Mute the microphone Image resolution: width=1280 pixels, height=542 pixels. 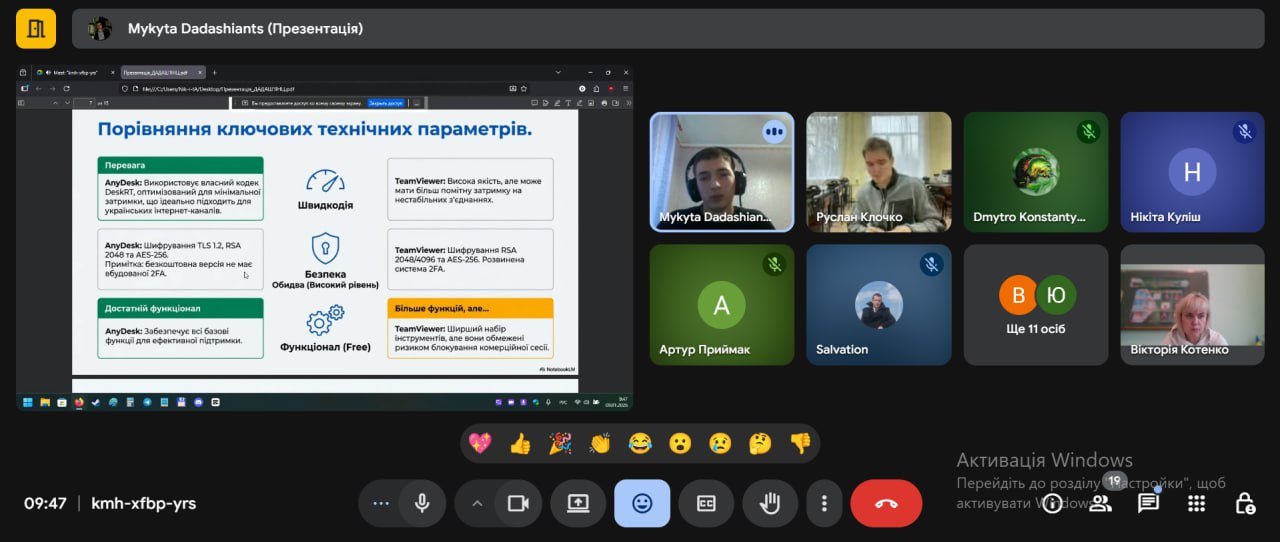pos(422,503)
